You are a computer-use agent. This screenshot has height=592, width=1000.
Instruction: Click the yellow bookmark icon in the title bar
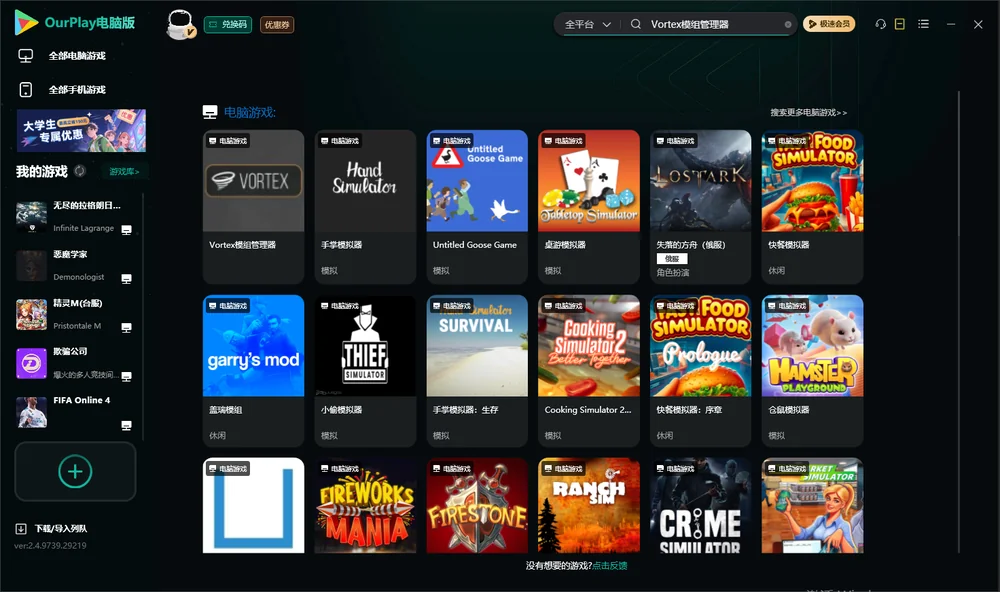point(900,24)
